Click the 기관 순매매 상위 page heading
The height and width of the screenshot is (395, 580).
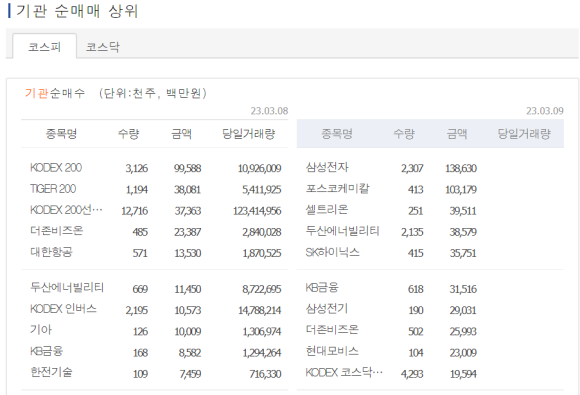(77, 11)
